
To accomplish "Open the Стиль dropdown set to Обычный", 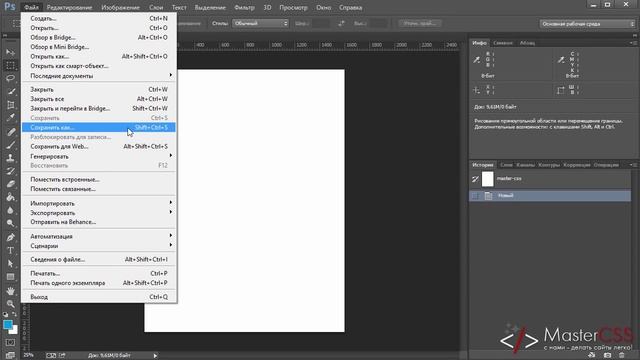I will [x=260, y=24].
